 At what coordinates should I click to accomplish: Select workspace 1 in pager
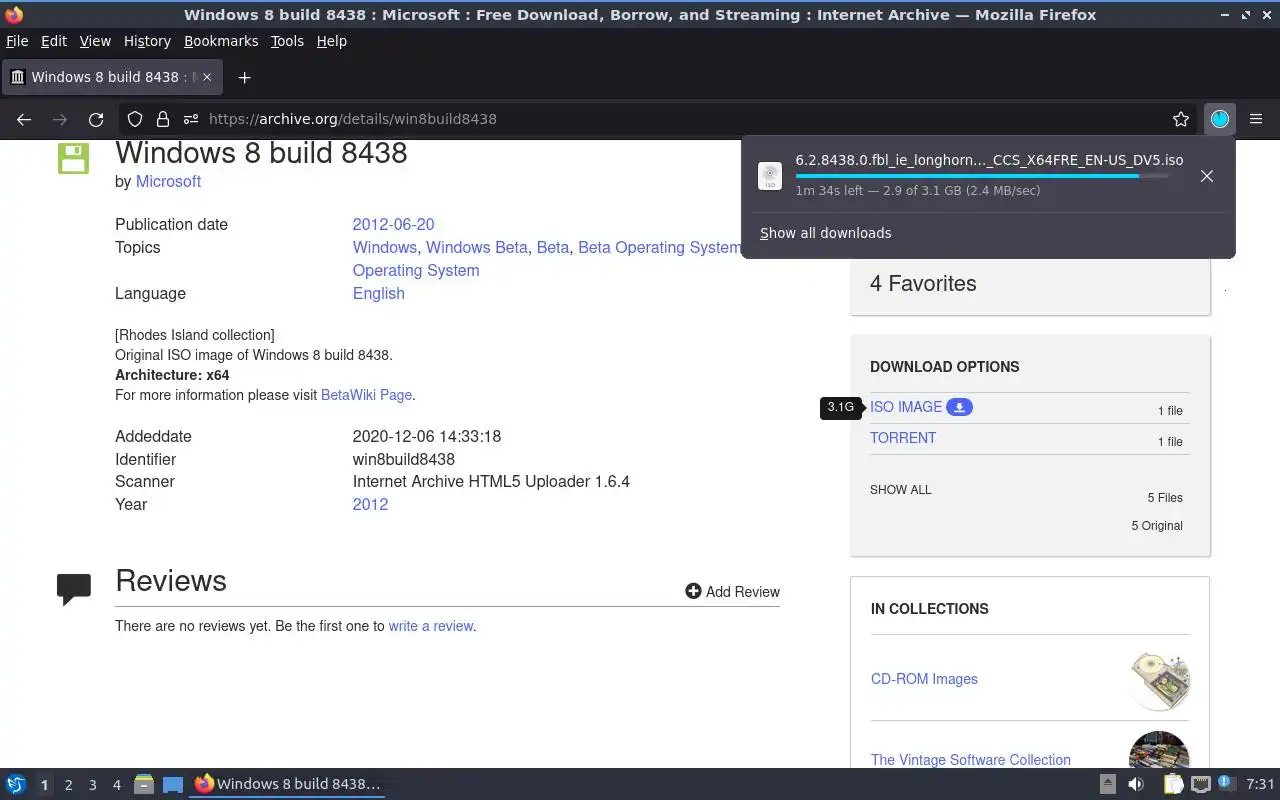(44, 785)
